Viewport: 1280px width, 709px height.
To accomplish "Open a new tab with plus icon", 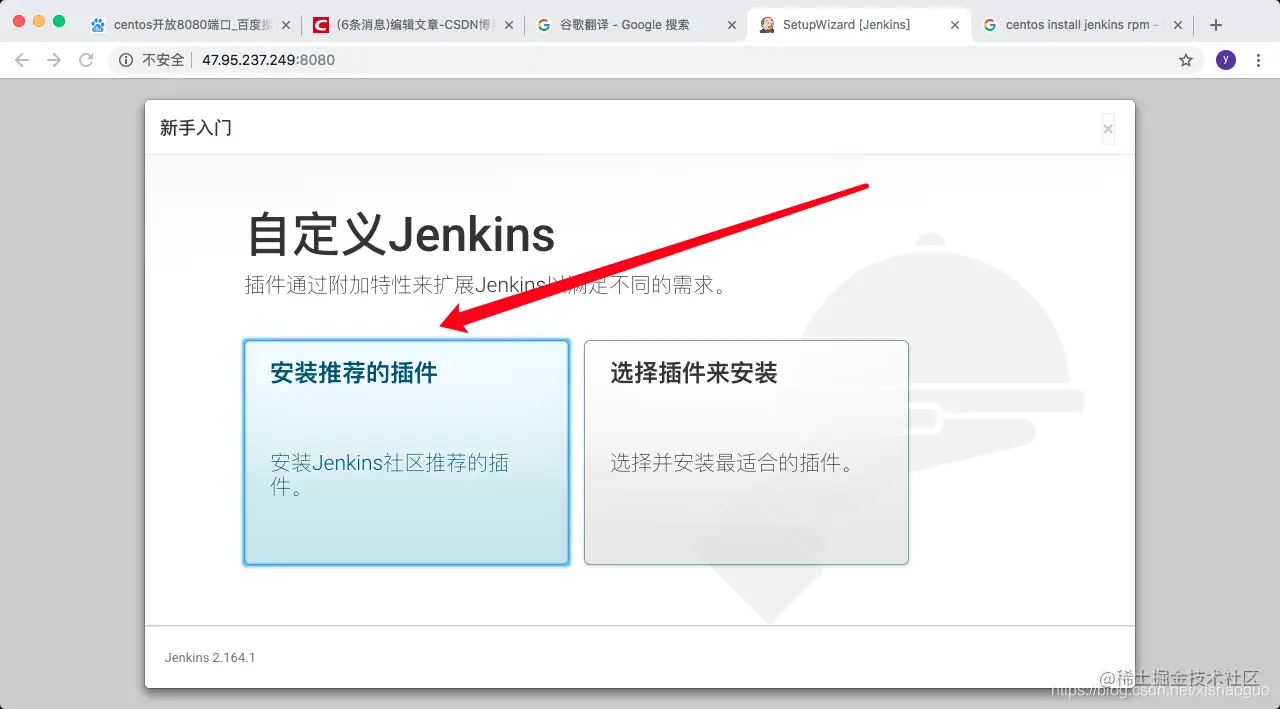I will (1216, 25).
